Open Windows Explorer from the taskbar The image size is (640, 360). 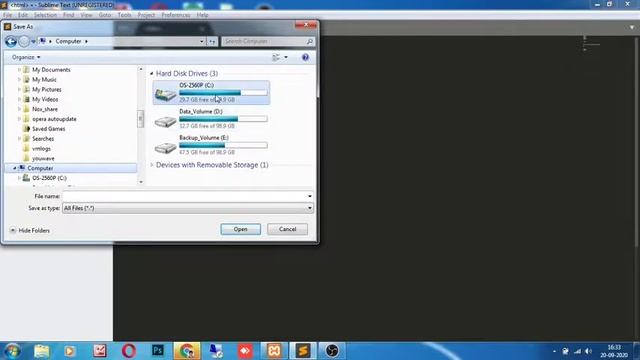pyautogui.click(x=42, y=351)
